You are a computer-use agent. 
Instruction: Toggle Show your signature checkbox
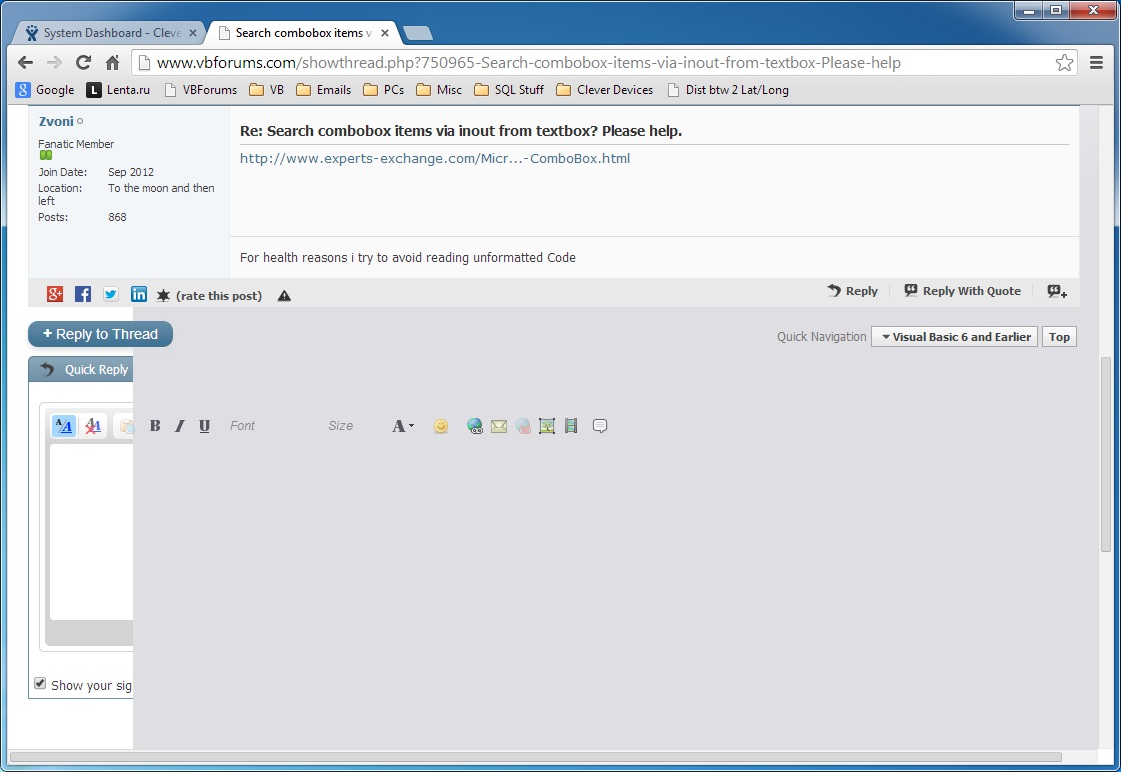pyautogui.click(x=40, y=683)
